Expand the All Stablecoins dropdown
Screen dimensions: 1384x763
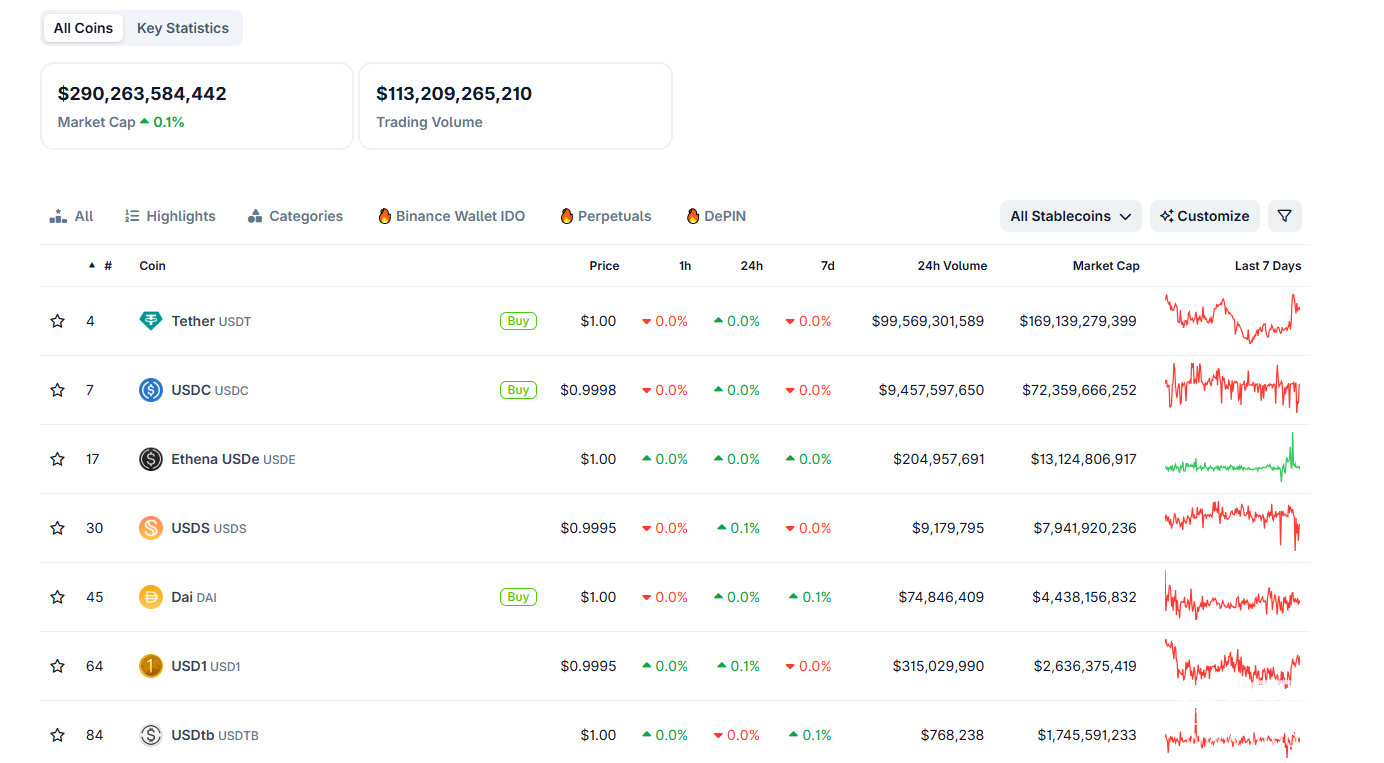pos(1070,216)
